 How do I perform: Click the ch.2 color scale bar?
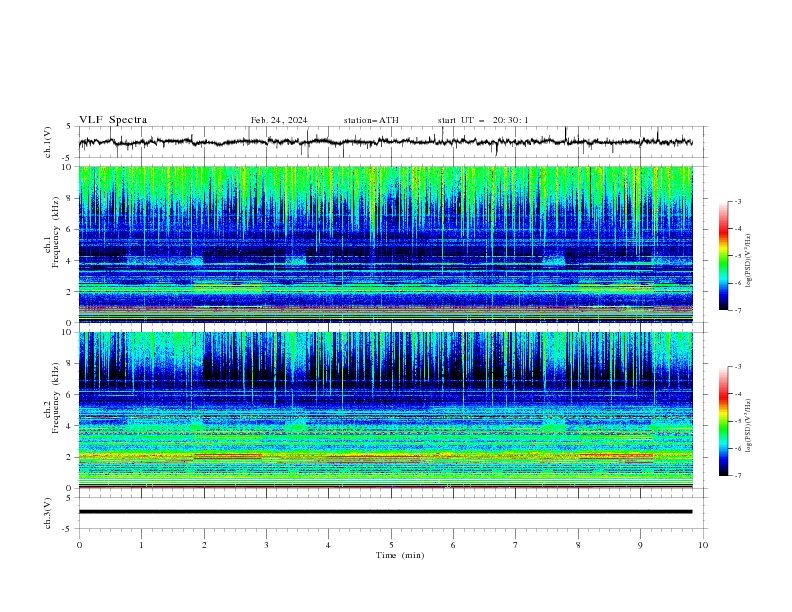point(723,421)
